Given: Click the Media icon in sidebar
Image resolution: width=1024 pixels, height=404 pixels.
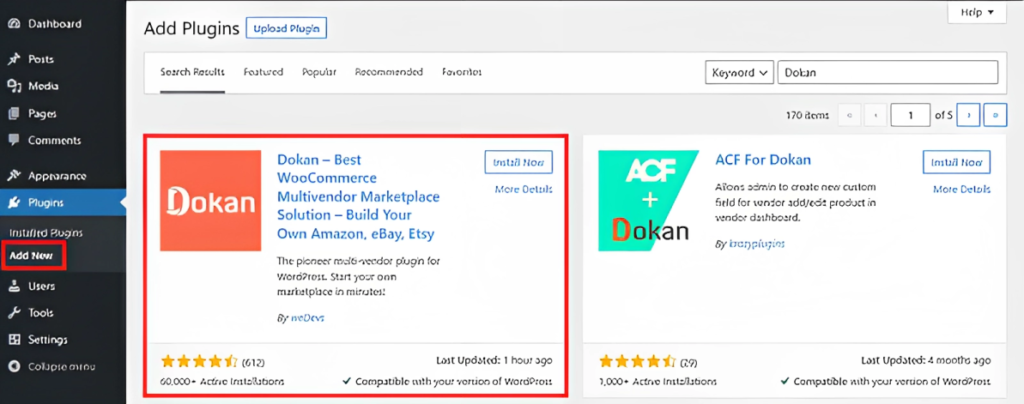Looking at the screenshot, I should [14, 86].
